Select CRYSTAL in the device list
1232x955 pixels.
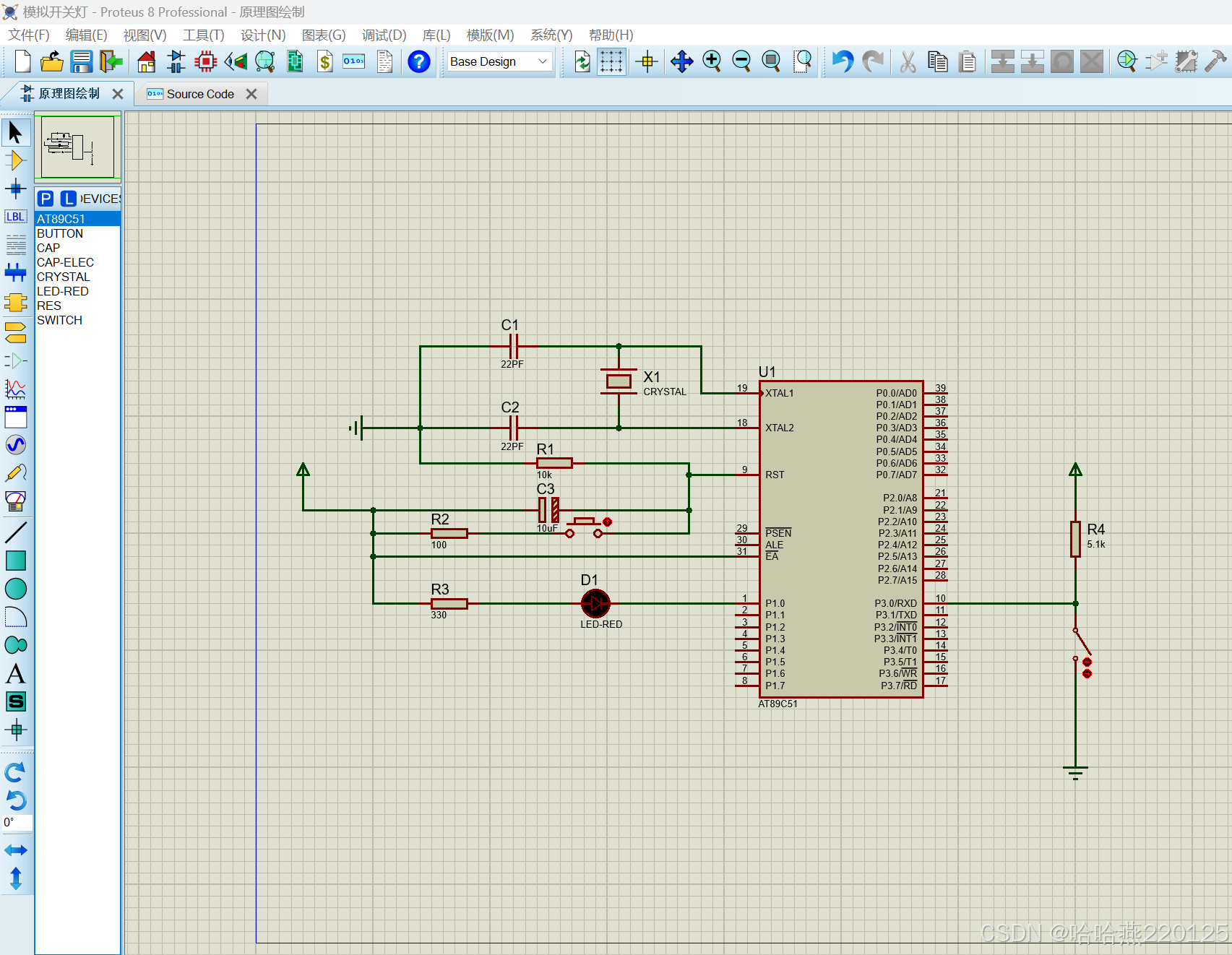pos(77,277)
